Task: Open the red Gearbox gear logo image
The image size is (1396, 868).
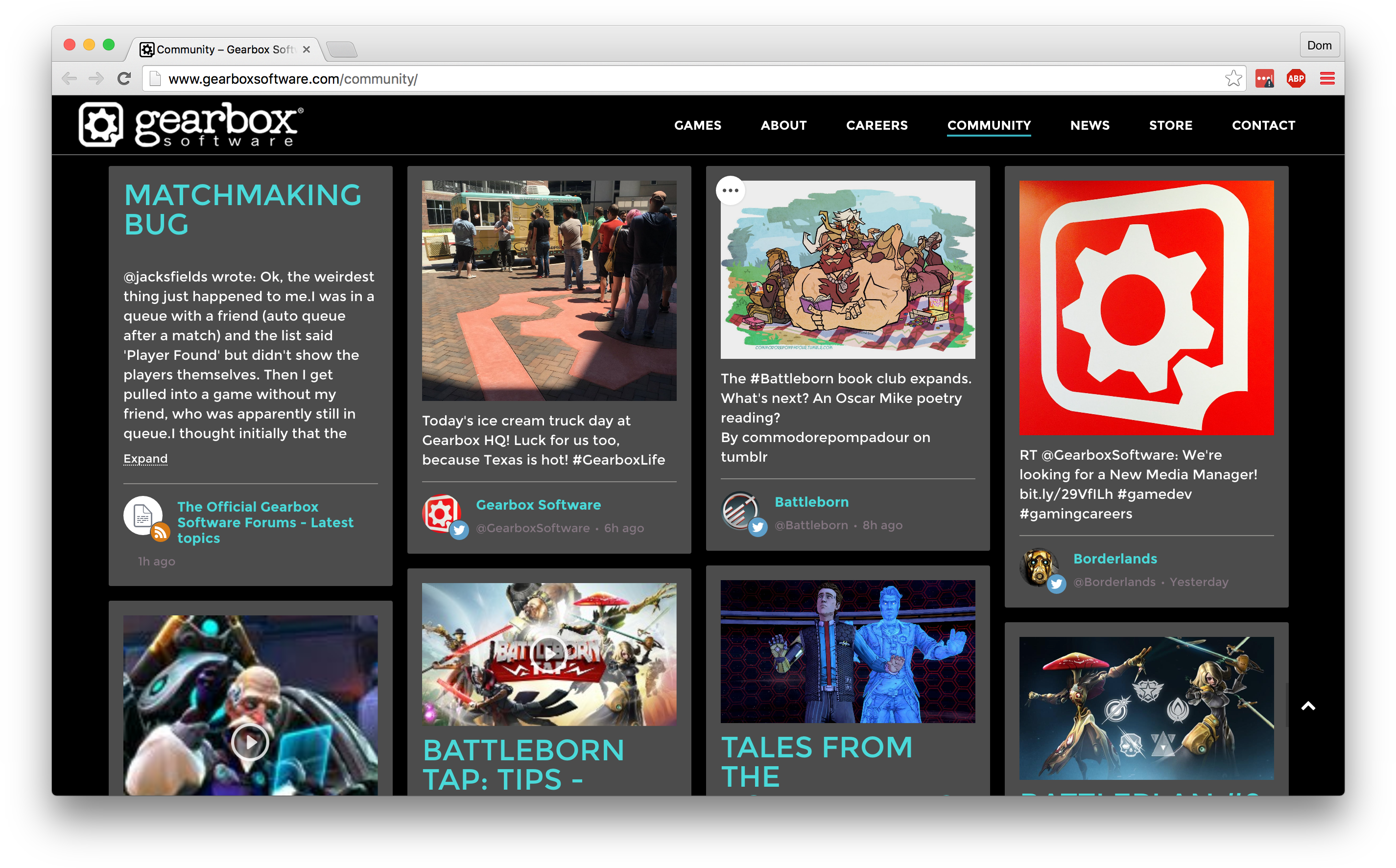Action: tap(1146, 308)
